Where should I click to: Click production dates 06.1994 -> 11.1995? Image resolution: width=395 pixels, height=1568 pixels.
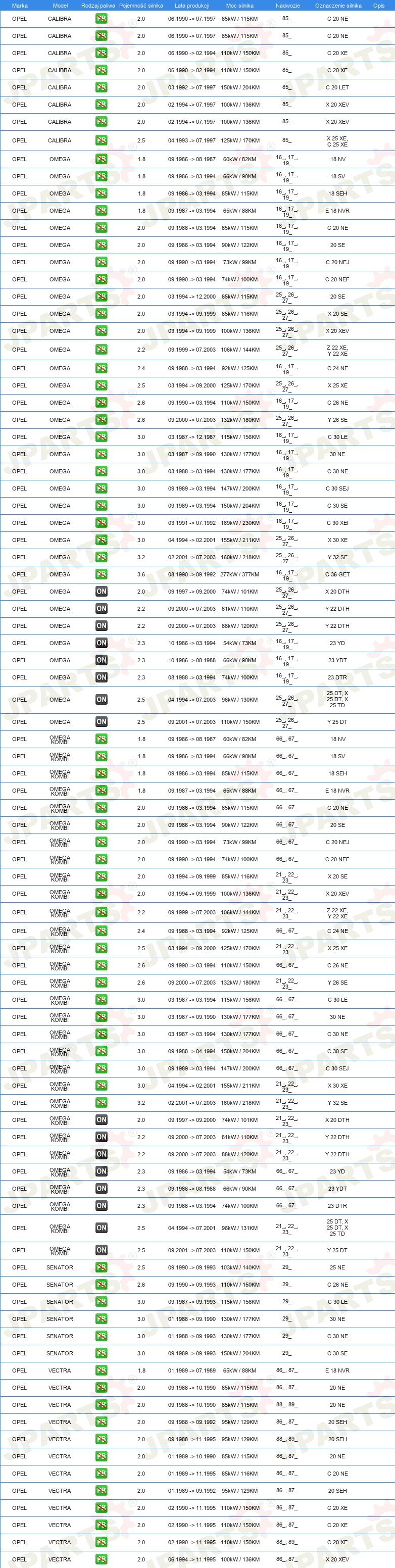(192, 1559)
